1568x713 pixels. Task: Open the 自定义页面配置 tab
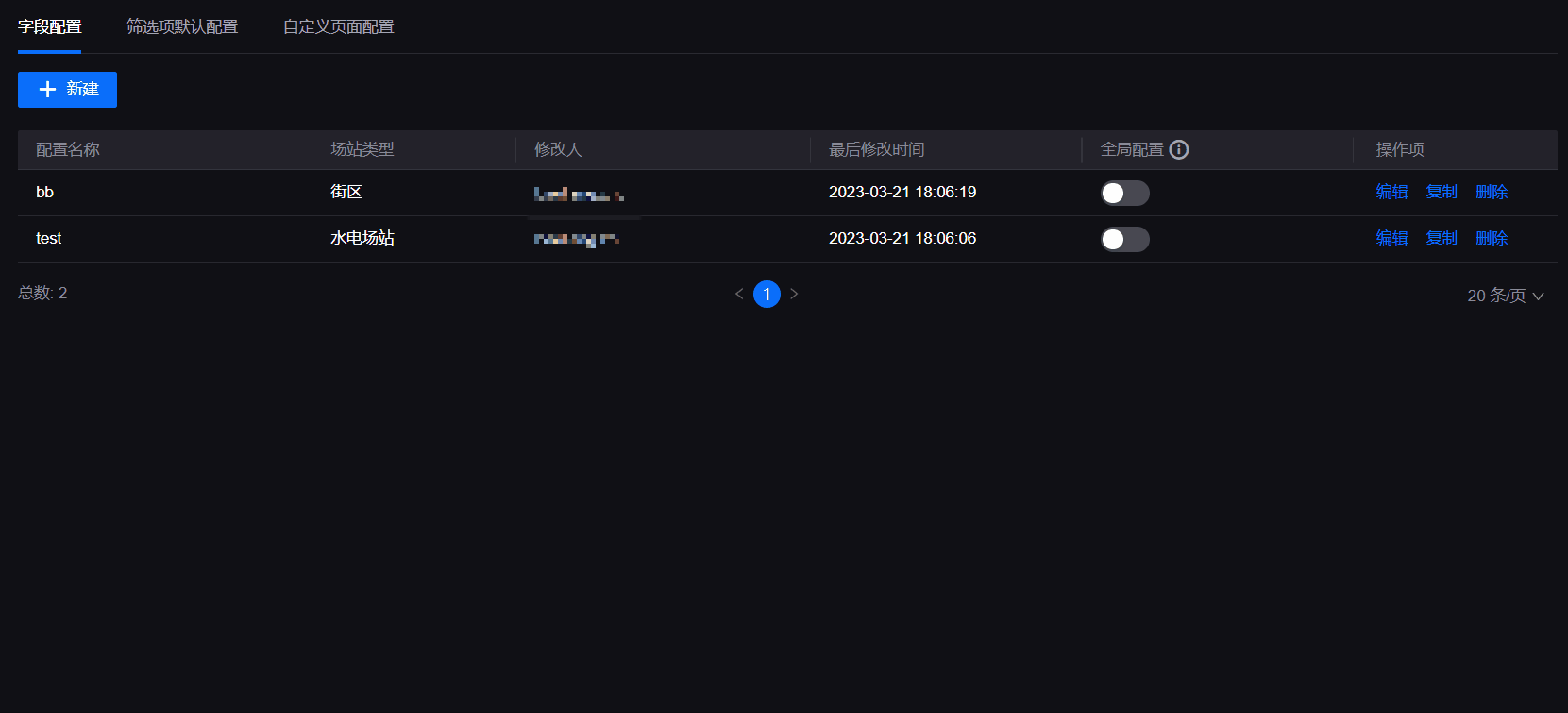coord(339,26)
